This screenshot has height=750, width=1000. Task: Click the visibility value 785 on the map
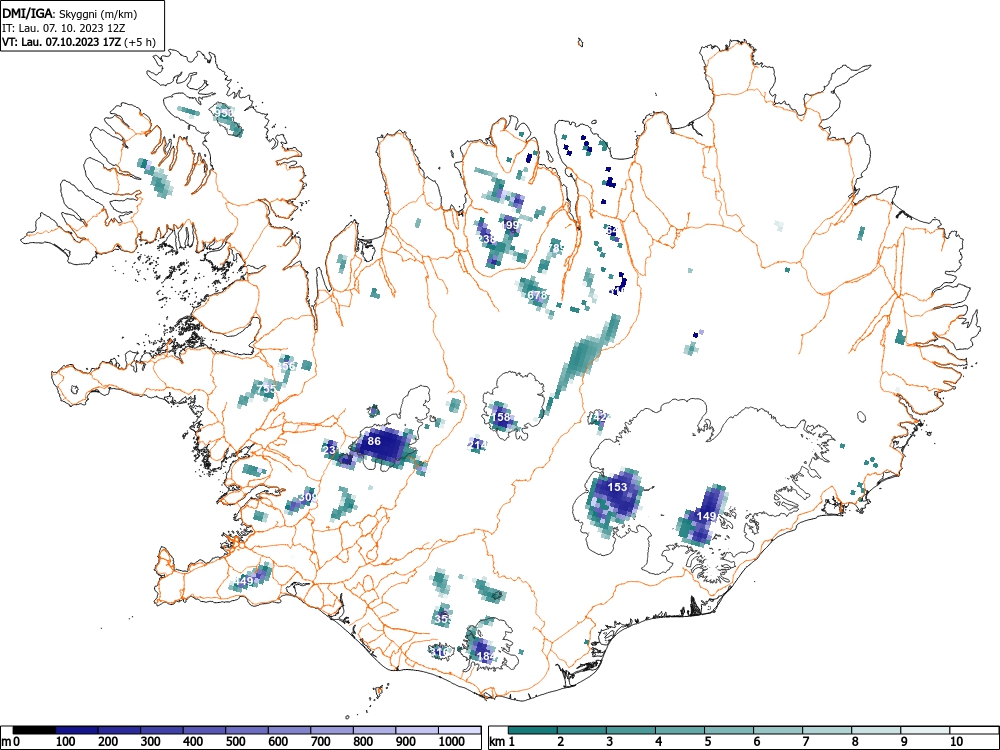click(555, 247)
